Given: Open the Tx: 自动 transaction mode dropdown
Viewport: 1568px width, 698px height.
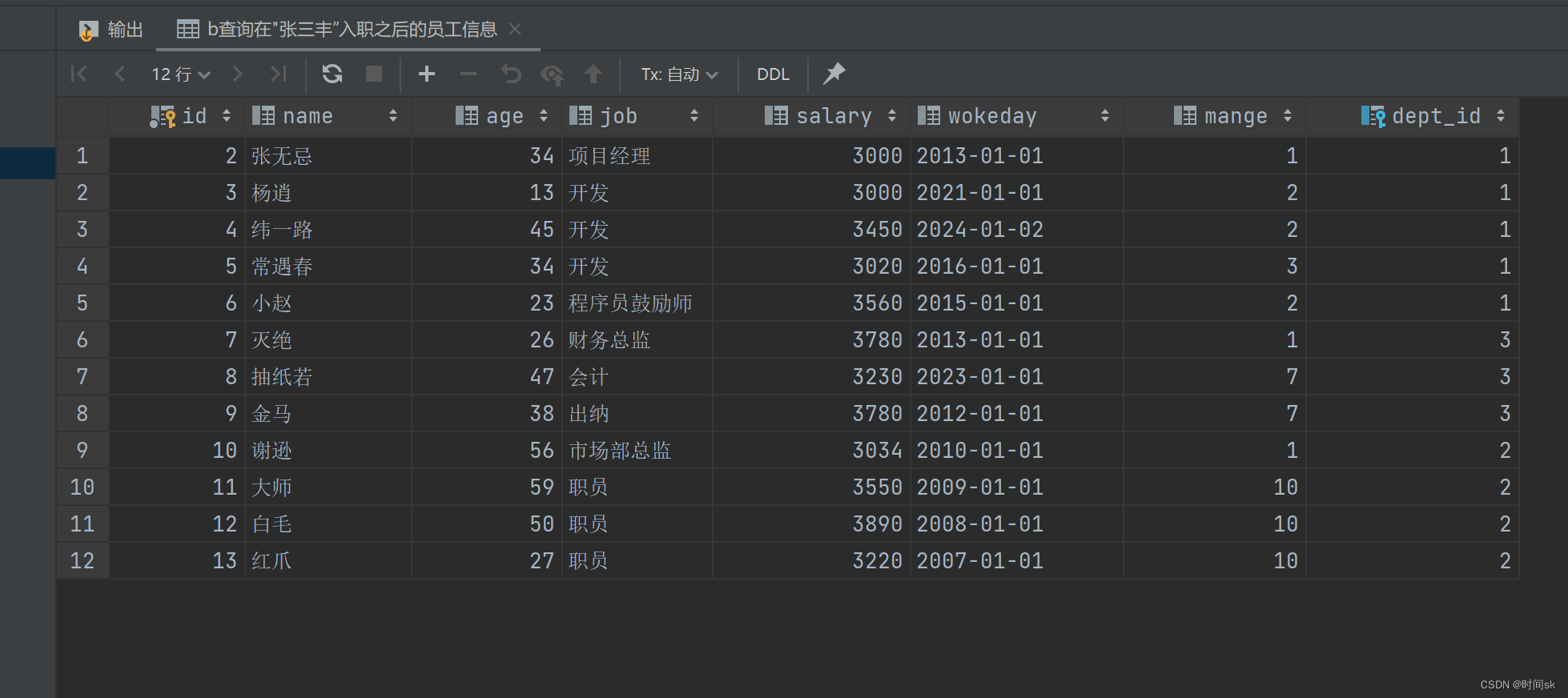Looking at the screenshot, I should 679,74.
